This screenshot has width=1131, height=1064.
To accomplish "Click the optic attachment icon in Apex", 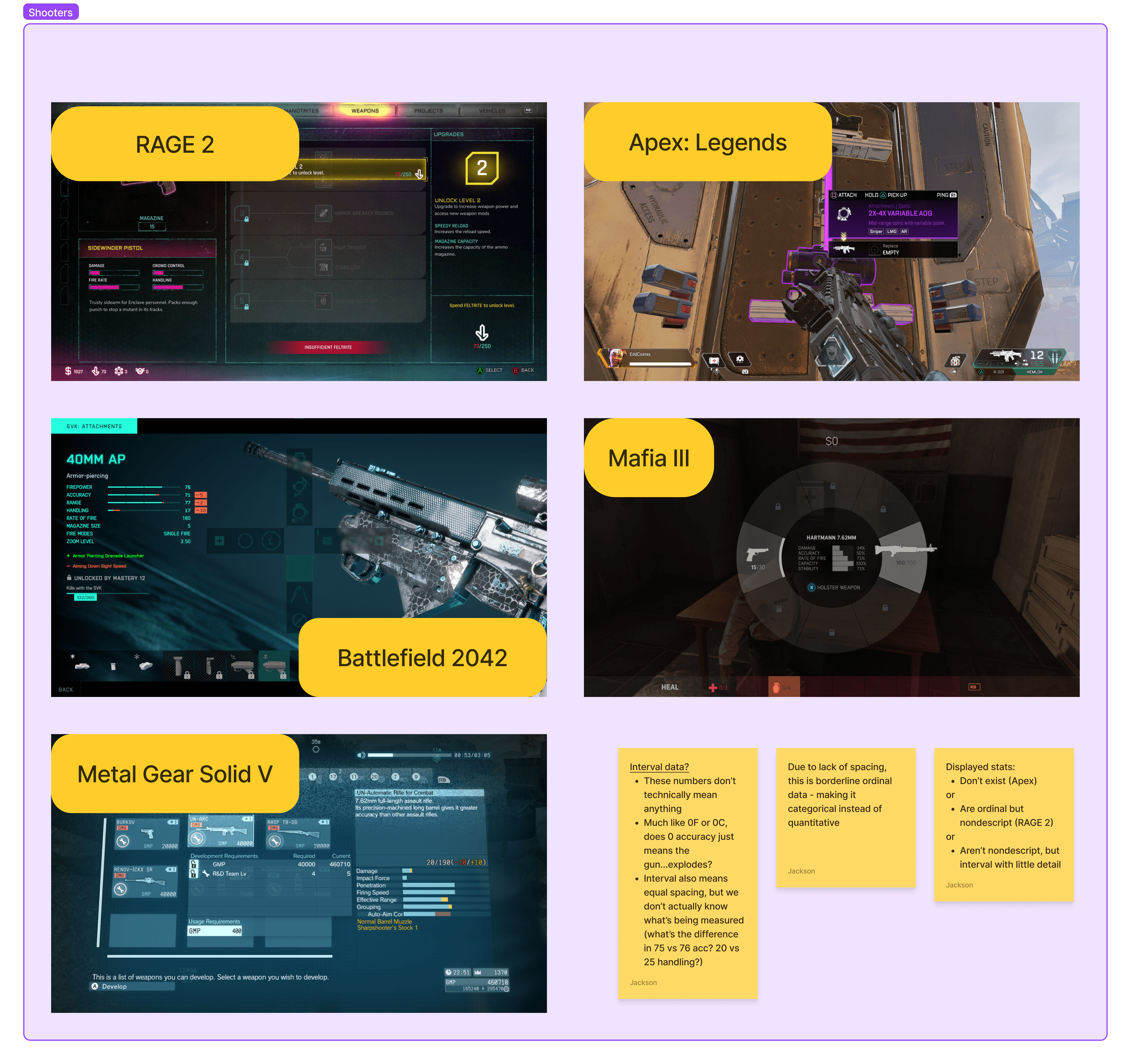I will click(x=844, y=214).
